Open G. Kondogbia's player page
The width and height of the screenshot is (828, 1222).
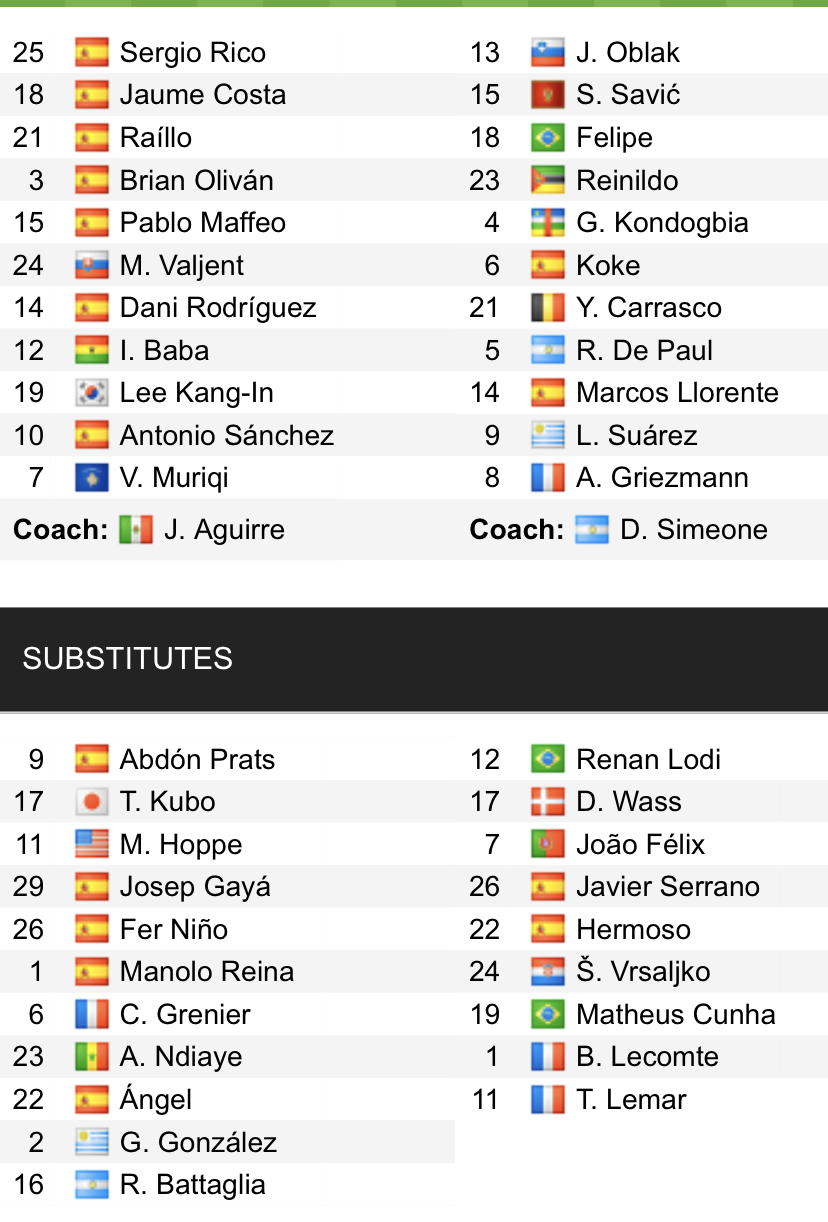click(662, 223)
